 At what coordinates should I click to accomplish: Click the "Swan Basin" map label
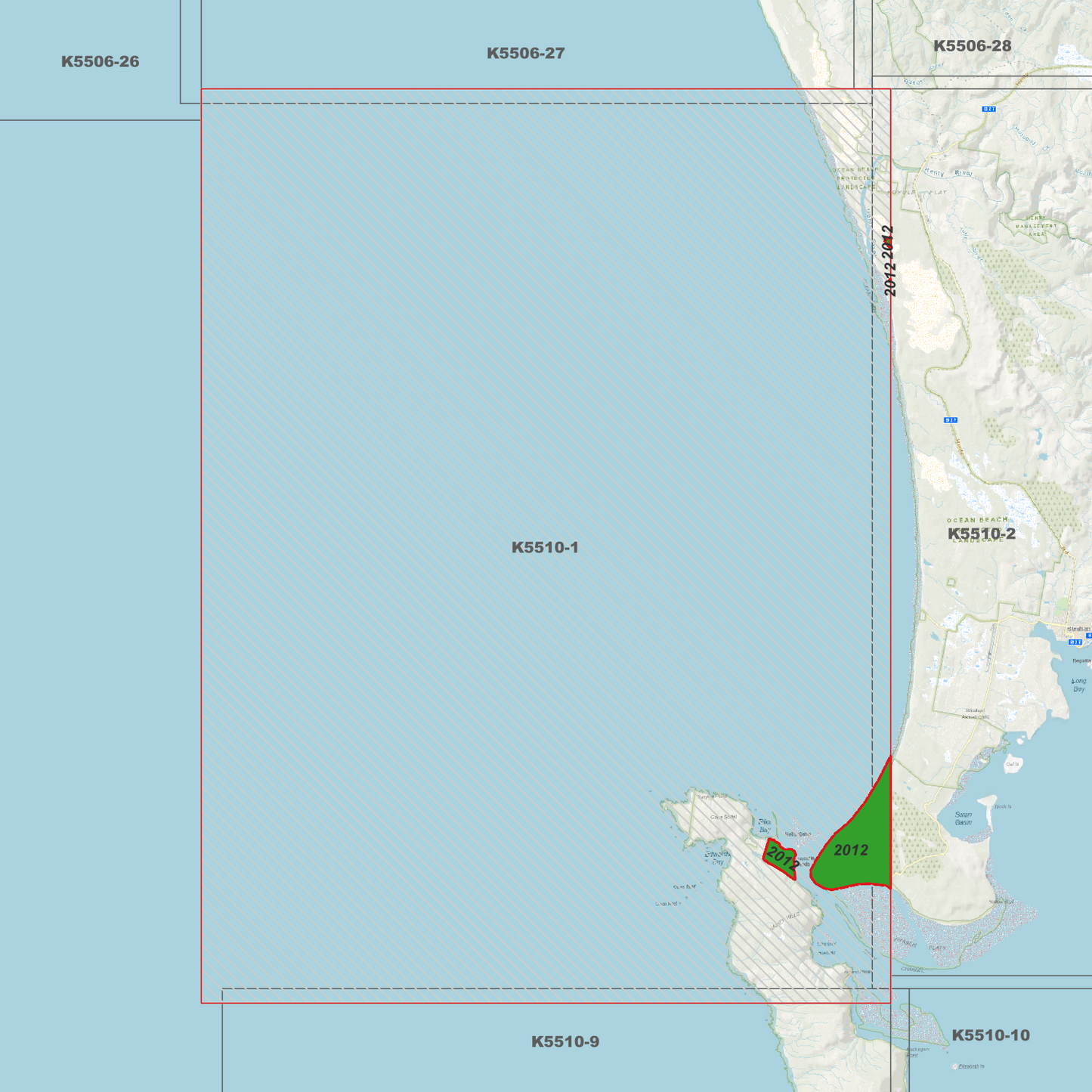pos(964,818)
